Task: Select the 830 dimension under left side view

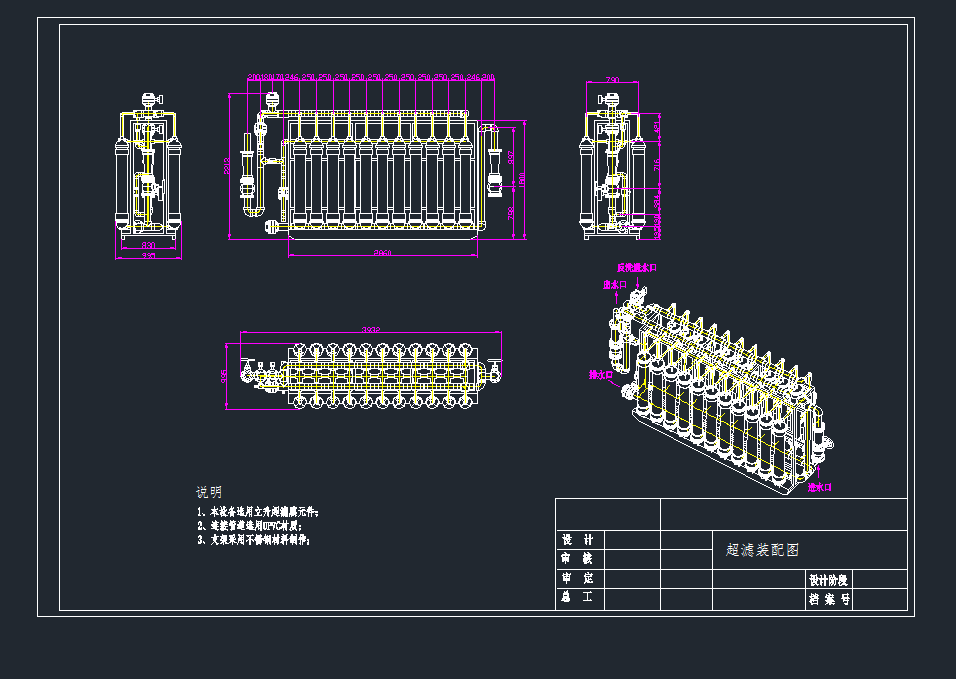Action: [148, 245]
